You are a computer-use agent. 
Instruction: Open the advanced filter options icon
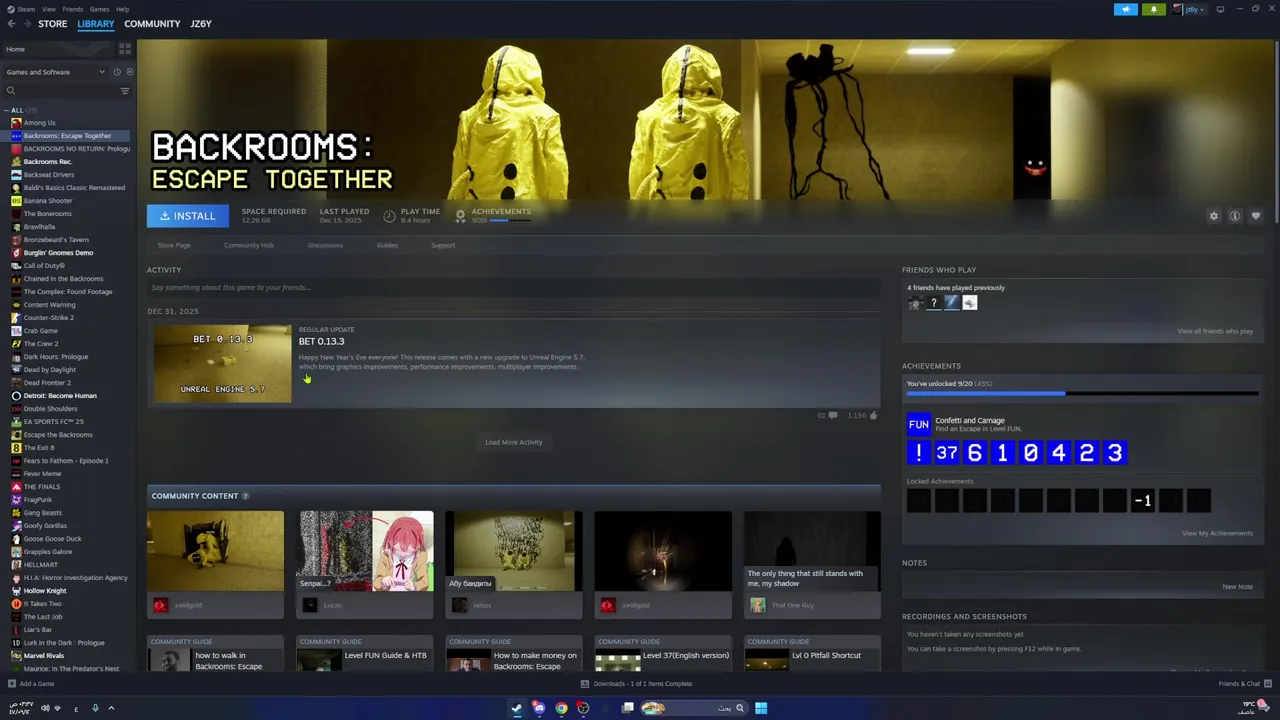125,91
